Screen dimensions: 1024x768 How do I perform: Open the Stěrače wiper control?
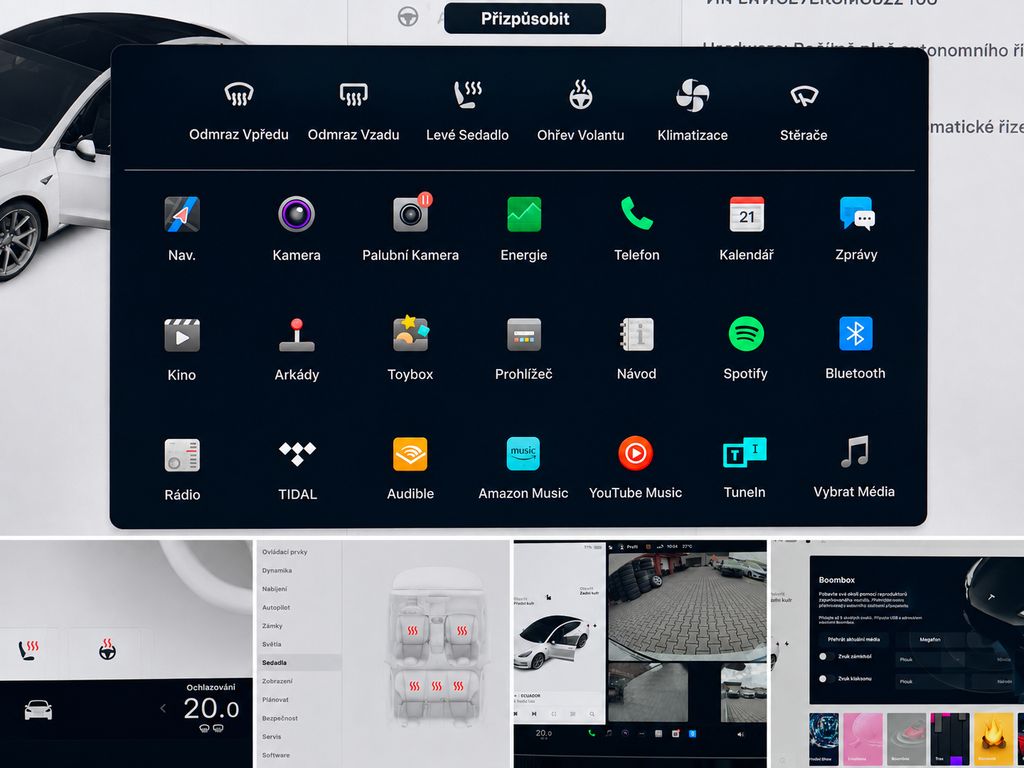click(804, 112)
